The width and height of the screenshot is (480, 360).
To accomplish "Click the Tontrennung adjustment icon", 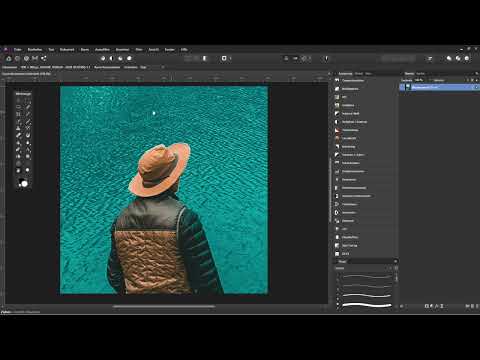I will point(337,130).
